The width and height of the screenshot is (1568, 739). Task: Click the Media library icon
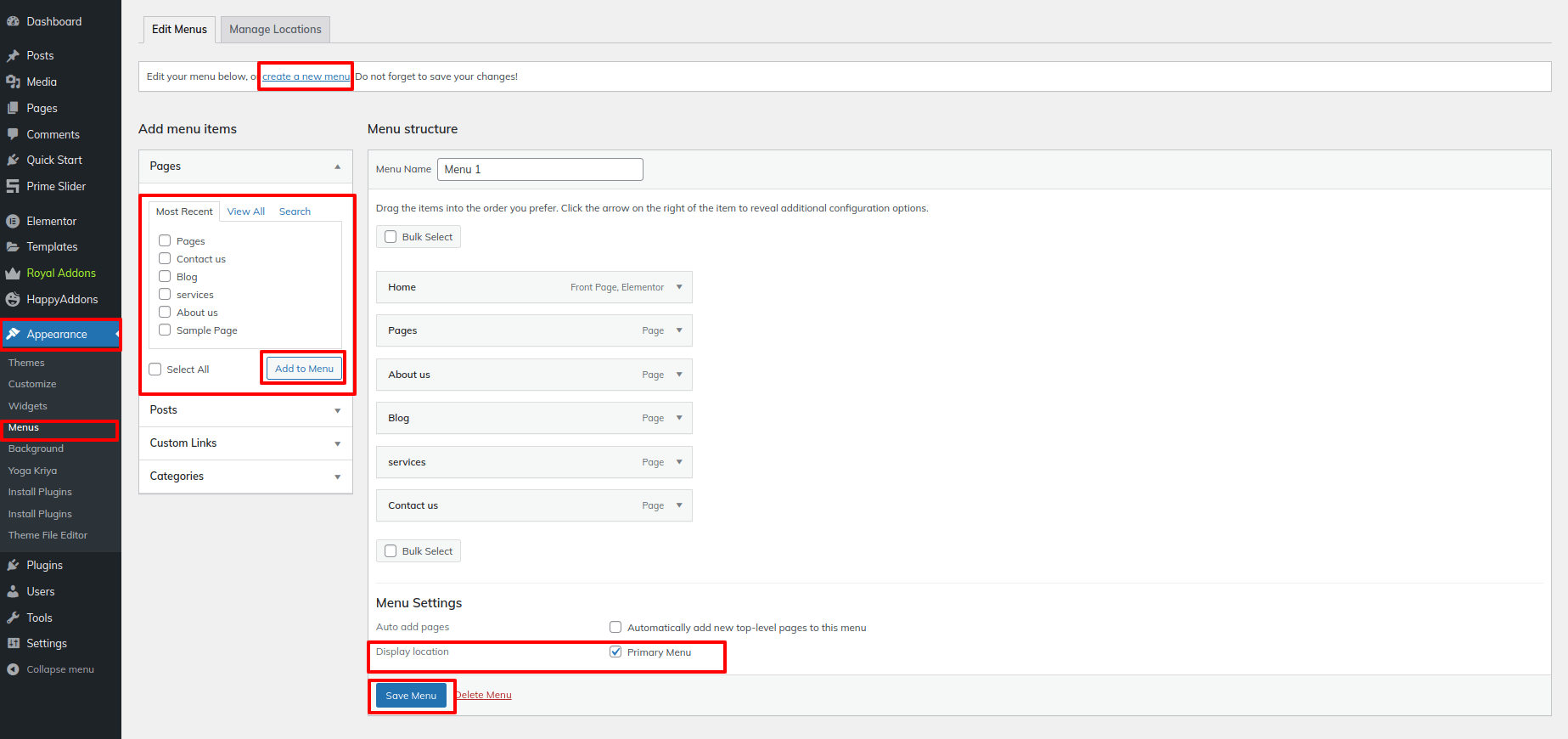[x=13, y=82]
